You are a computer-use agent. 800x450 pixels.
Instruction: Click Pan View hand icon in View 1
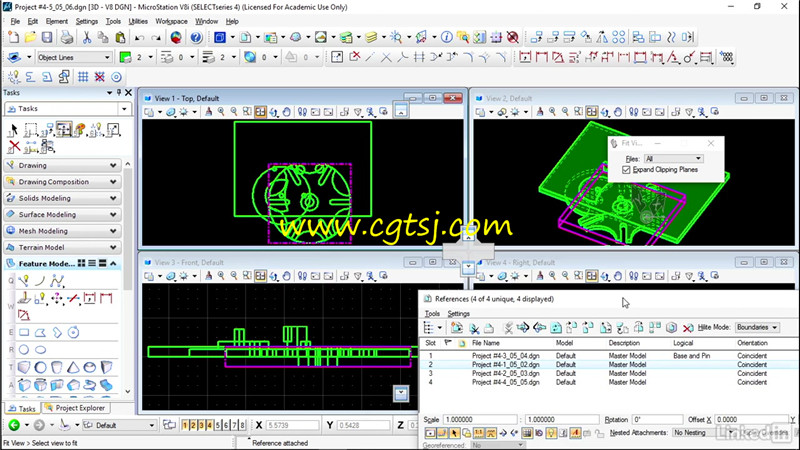[287, 112]
